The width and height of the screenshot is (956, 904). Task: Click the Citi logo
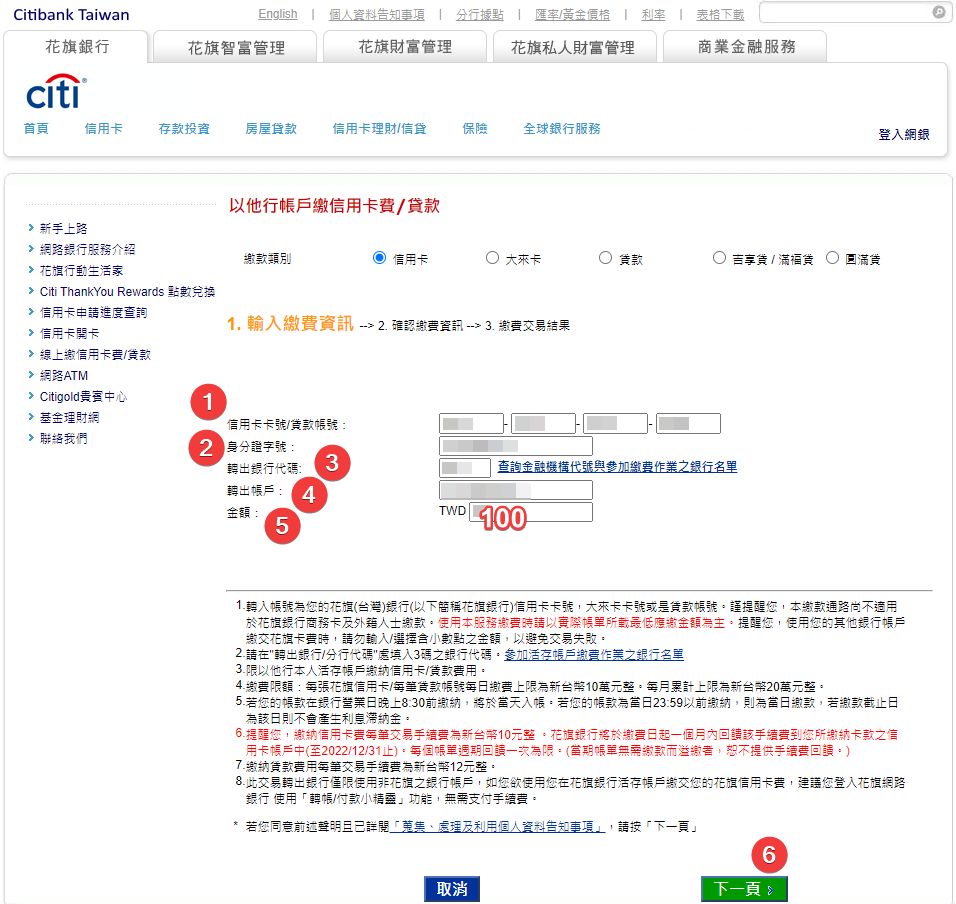56,94
